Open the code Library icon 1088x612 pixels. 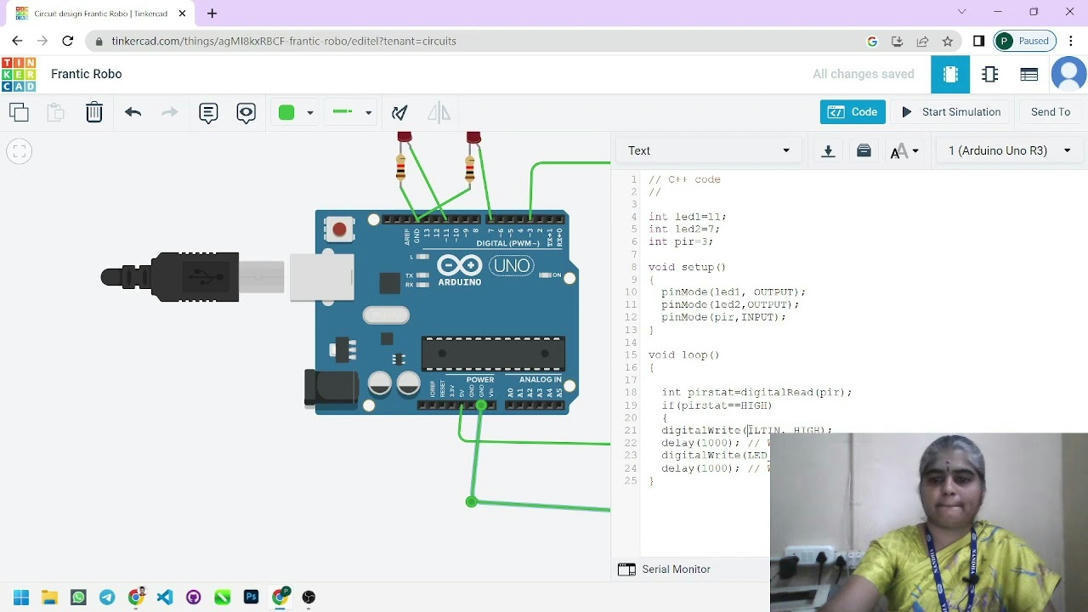863,150
